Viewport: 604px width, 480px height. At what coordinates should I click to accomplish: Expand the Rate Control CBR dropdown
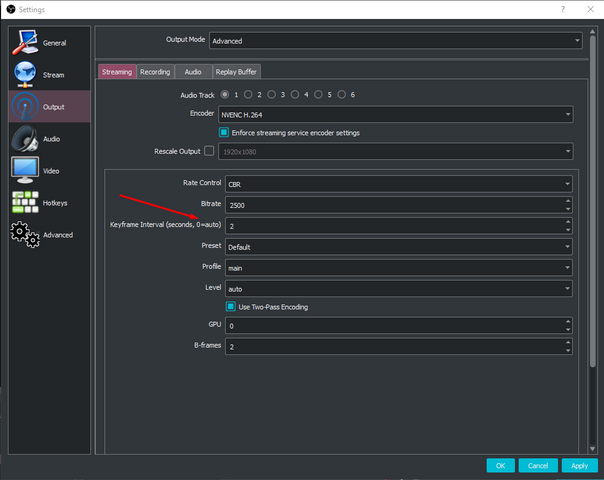397,184
